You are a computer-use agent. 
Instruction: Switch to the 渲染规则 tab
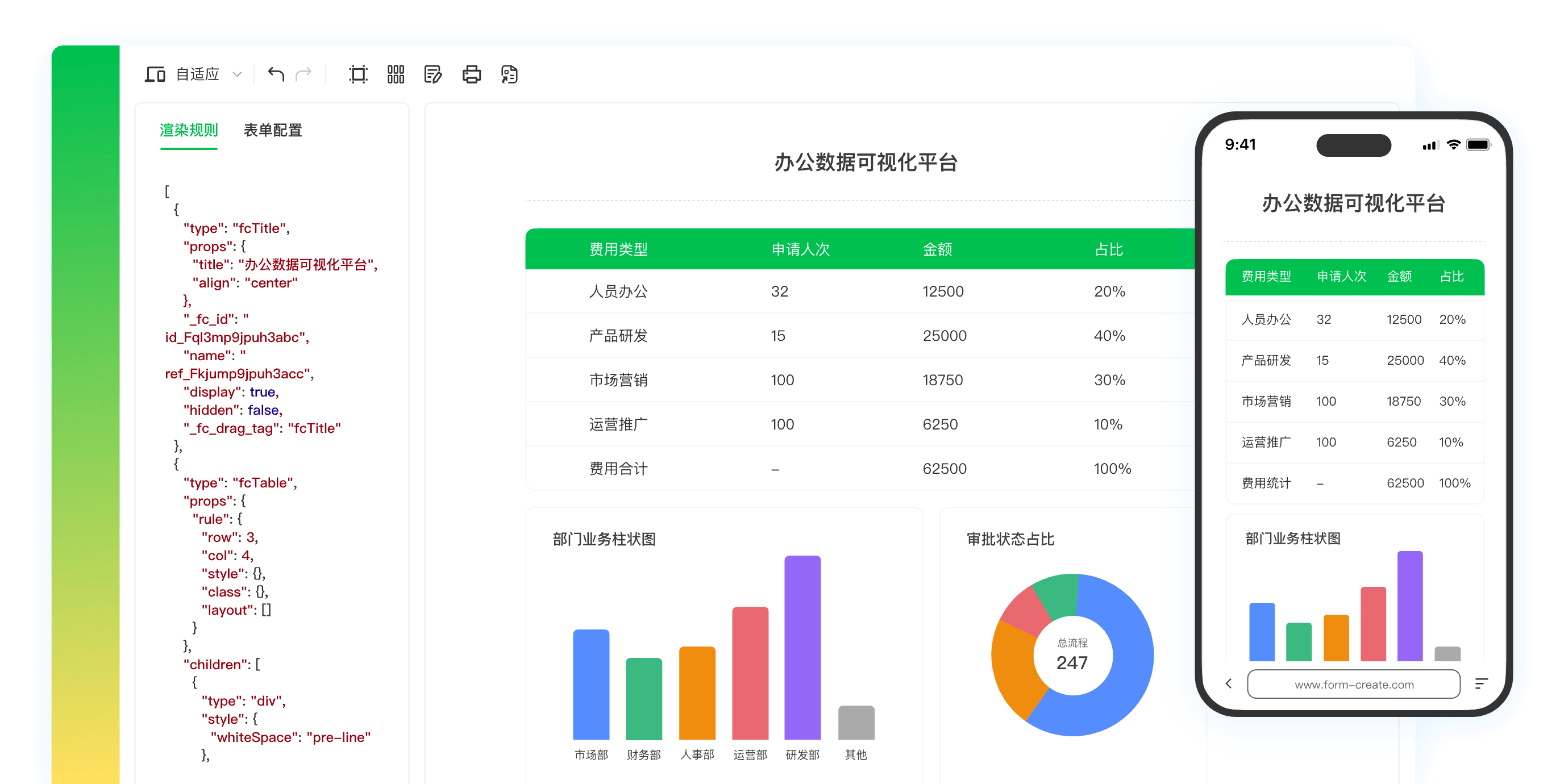pos(188,130)
